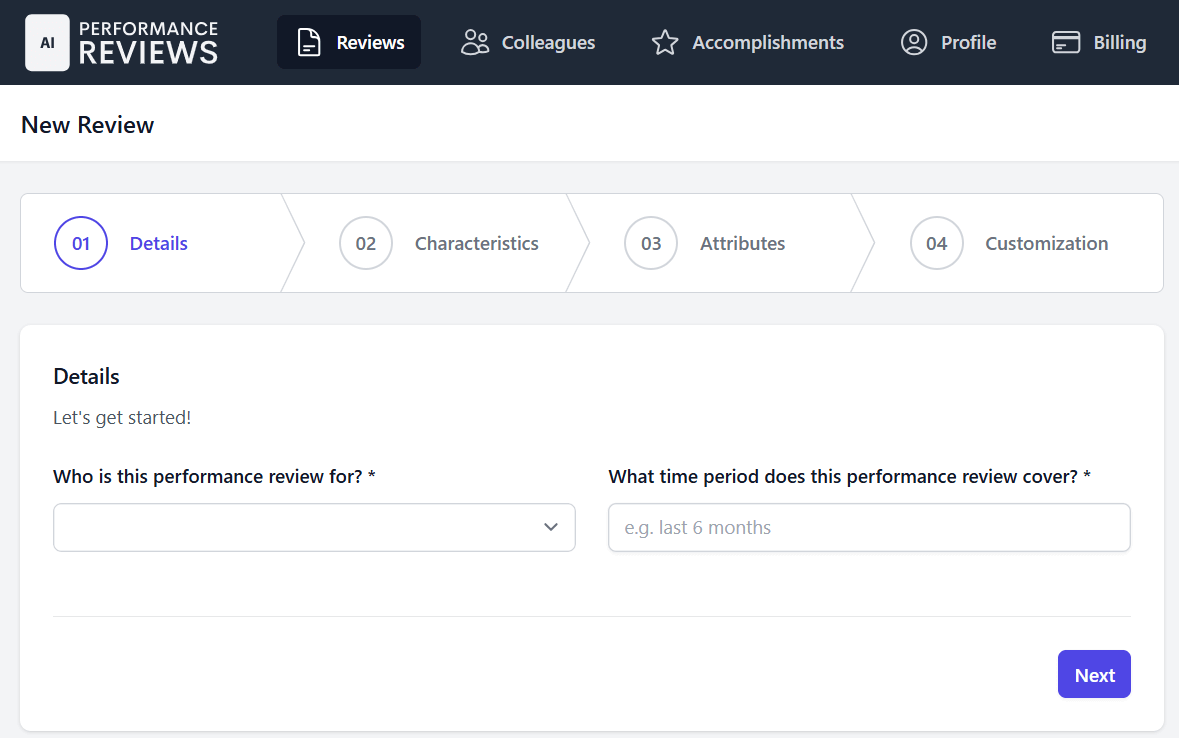Click the Colleagues people icon
The width and height of the screenshot is (1179, 738).
click(474, 42)
